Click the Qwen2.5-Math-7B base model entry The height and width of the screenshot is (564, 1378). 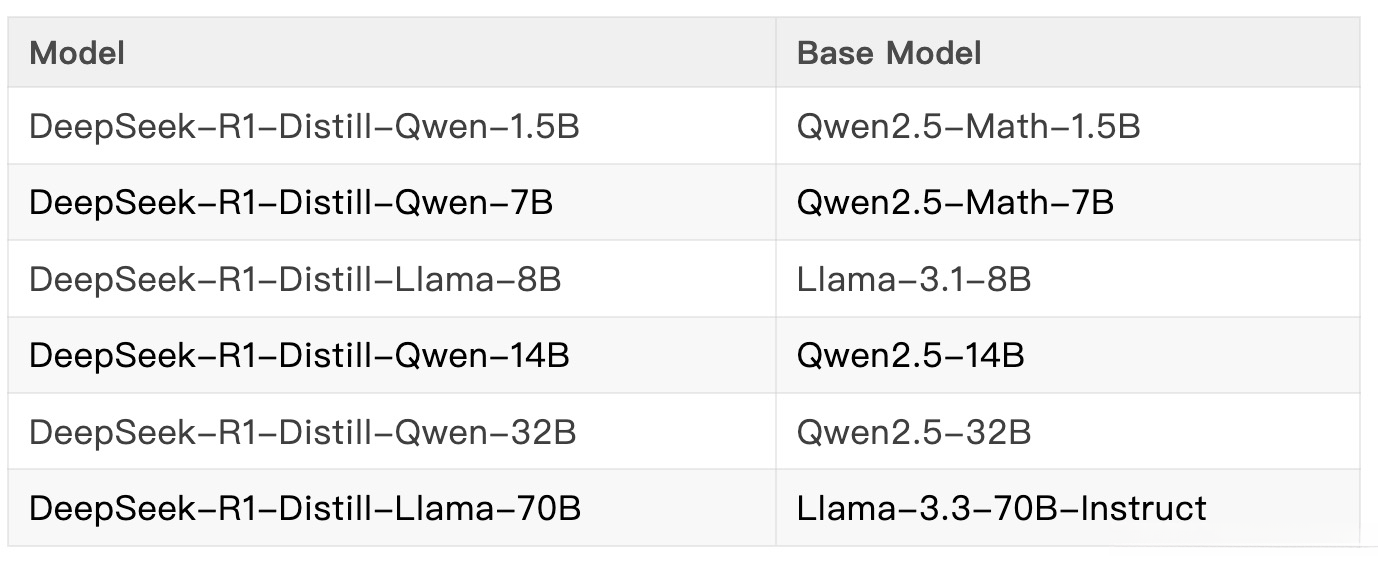tap(955, 203)
